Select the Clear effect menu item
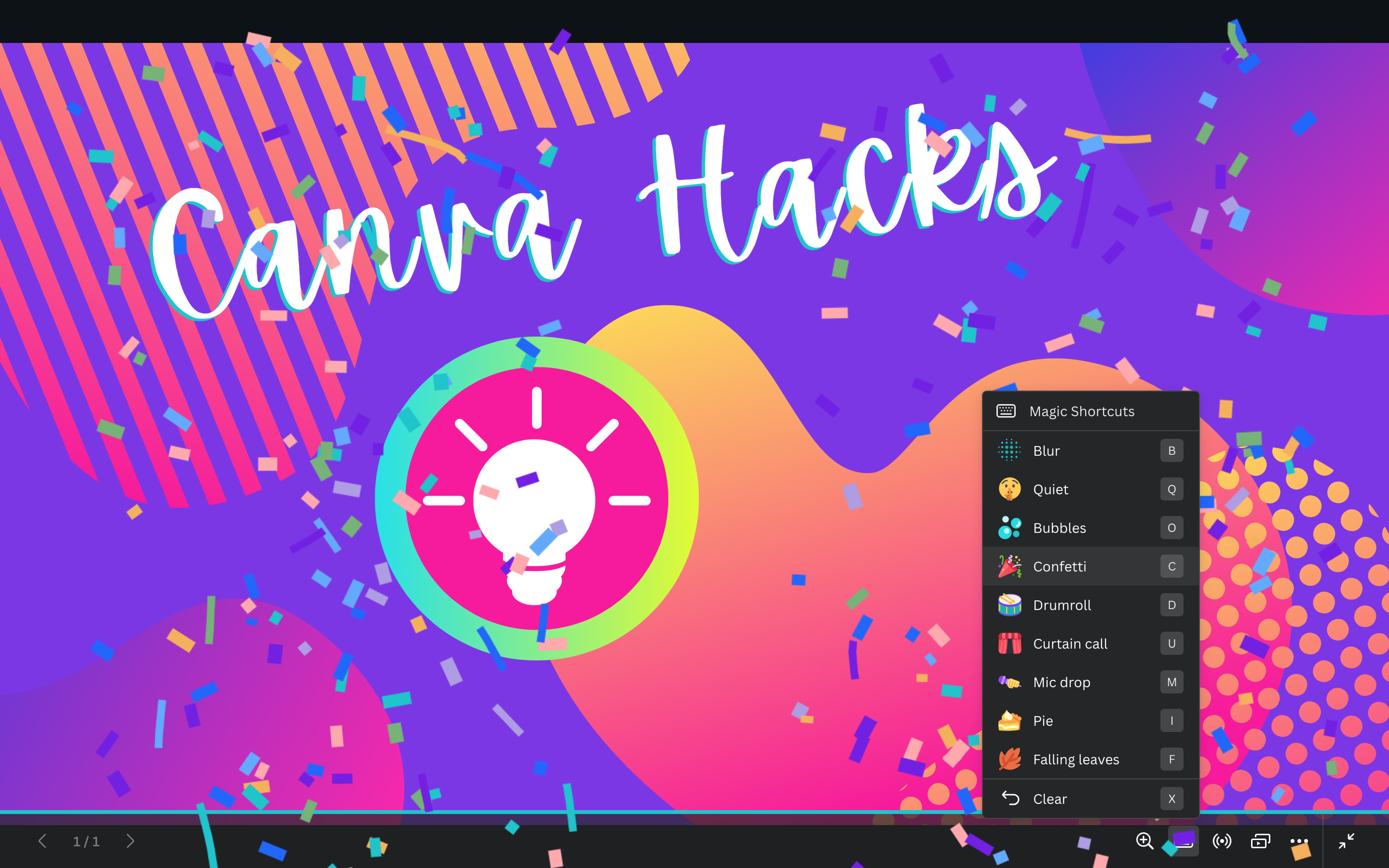 (1089, 798)
